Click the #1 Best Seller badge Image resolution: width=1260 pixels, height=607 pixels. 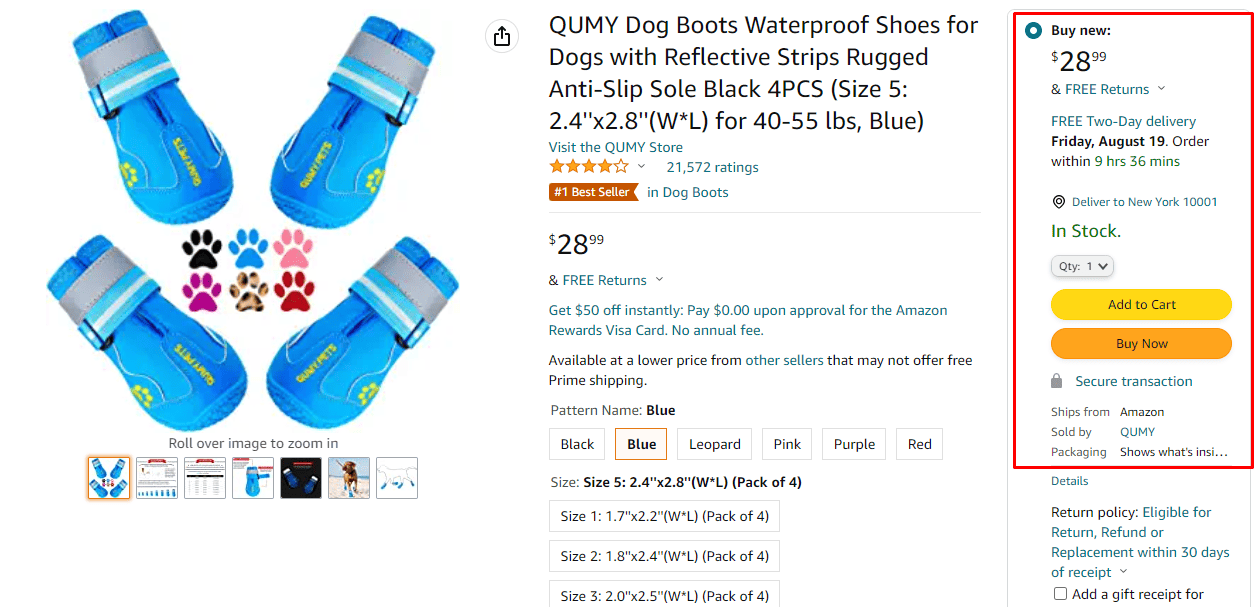[x=593, y=192]
